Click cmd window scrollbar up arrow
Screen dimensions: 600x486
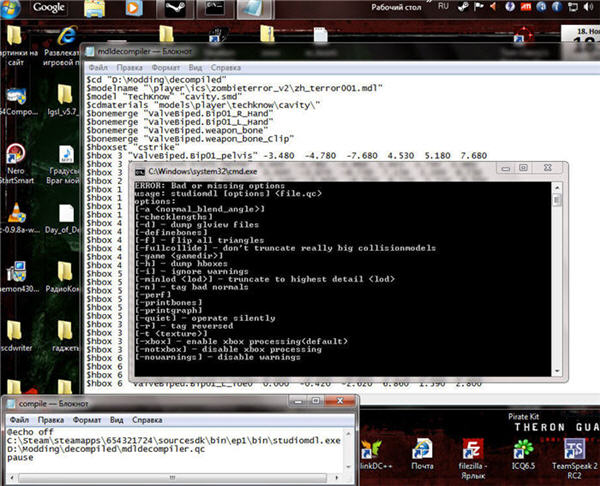557,188
